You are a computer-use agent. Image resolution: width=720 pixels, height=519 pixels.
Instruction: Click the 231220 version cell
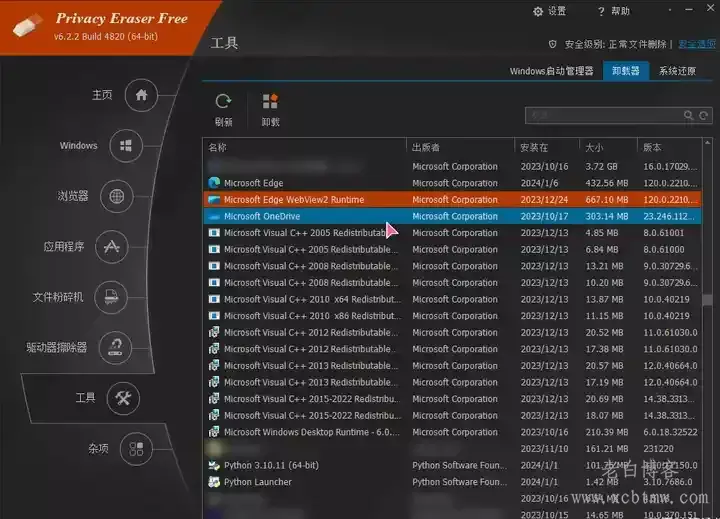pyautogui.click(x=658, y=449)
